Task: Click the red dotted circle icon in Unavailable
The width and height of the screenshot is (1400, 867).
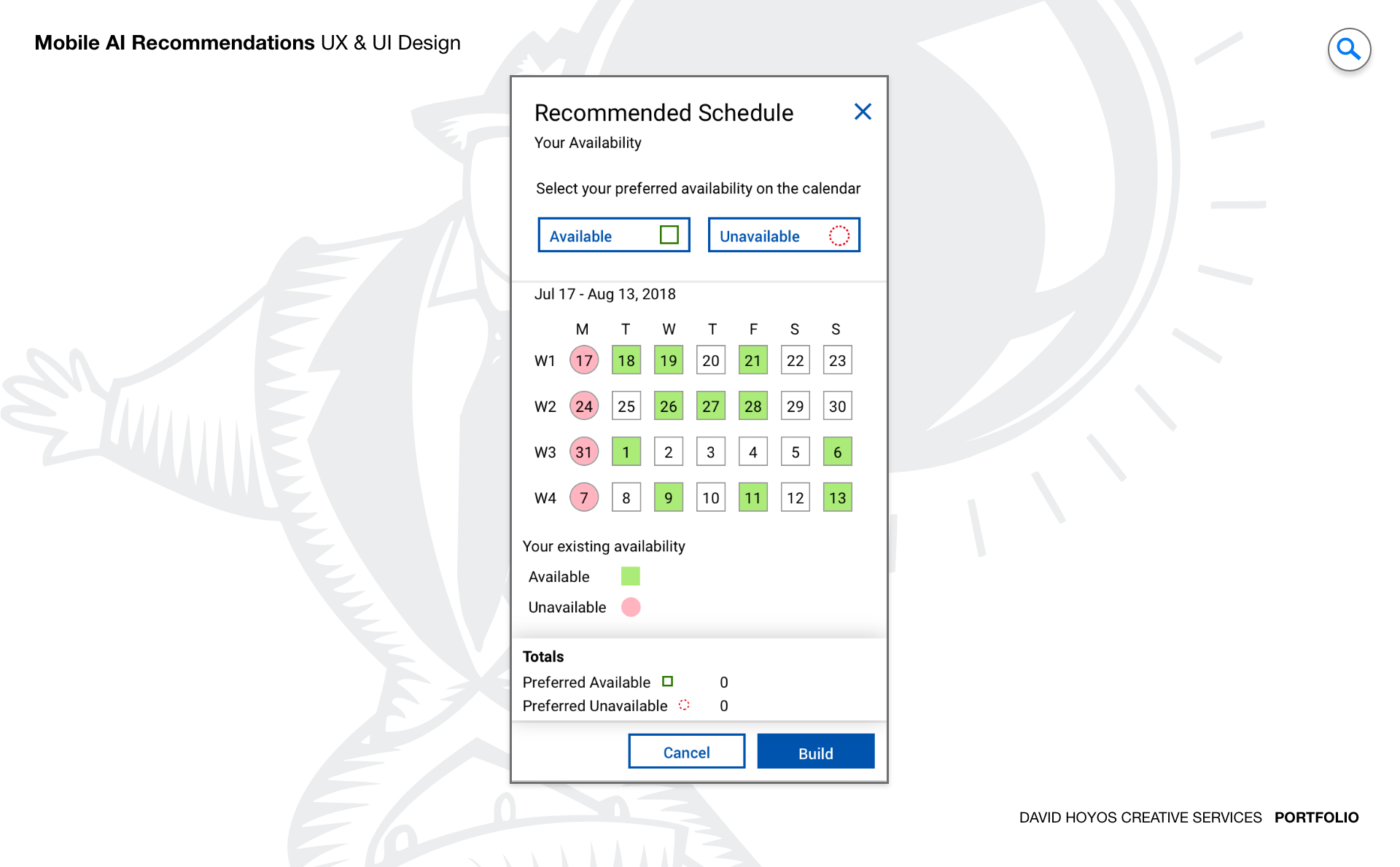Action: click(839, 236)
